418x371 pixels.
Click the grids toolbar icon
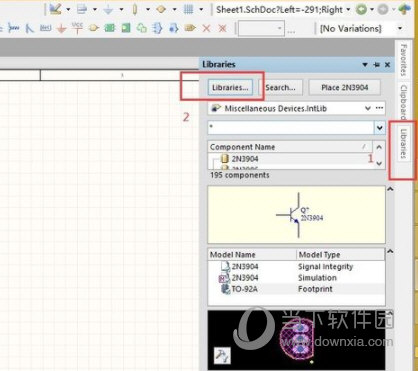pyautogui.click(x=188, y=9)
